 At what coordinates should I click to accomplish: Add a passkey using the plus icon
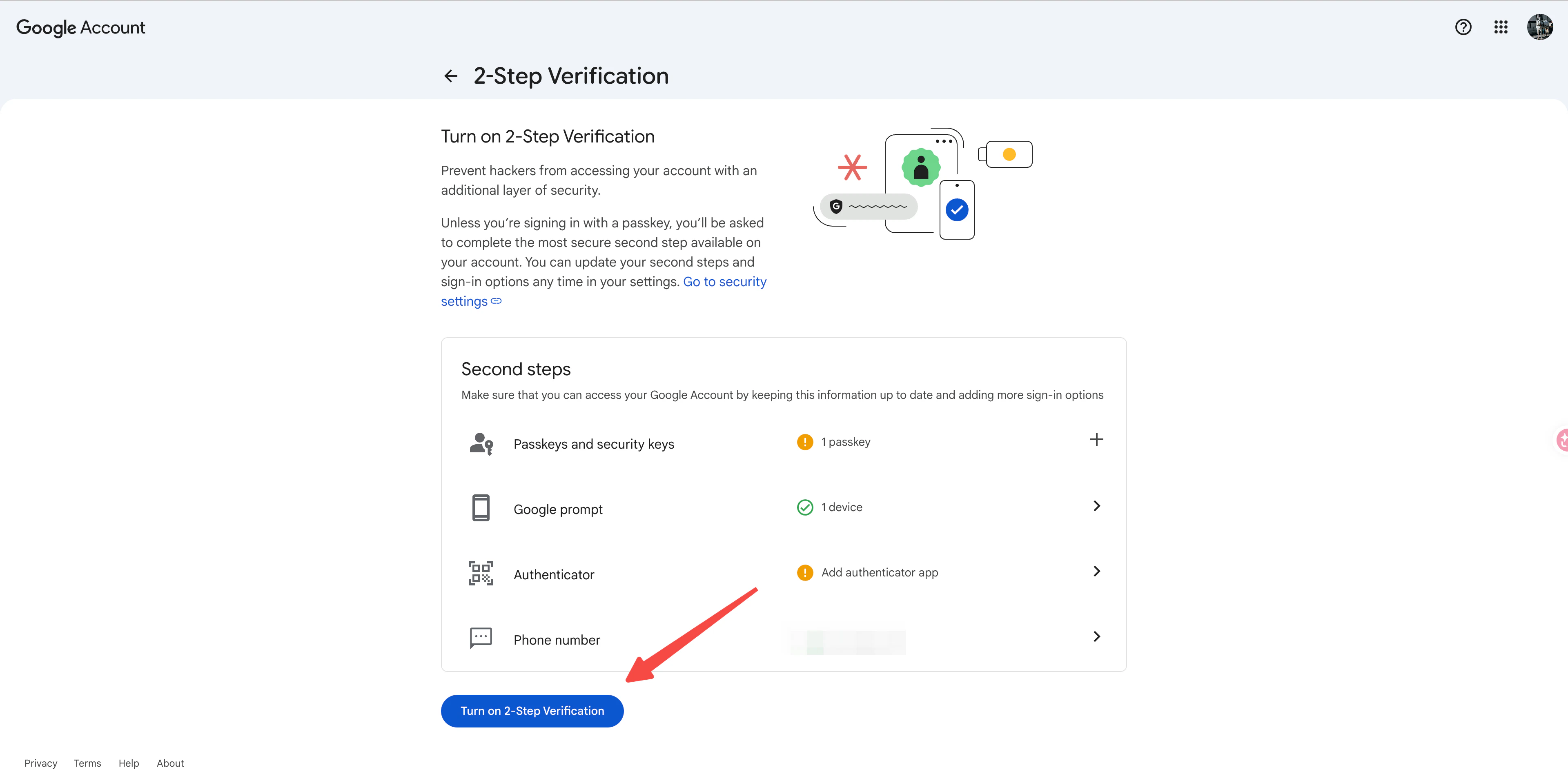point(1096,439)
